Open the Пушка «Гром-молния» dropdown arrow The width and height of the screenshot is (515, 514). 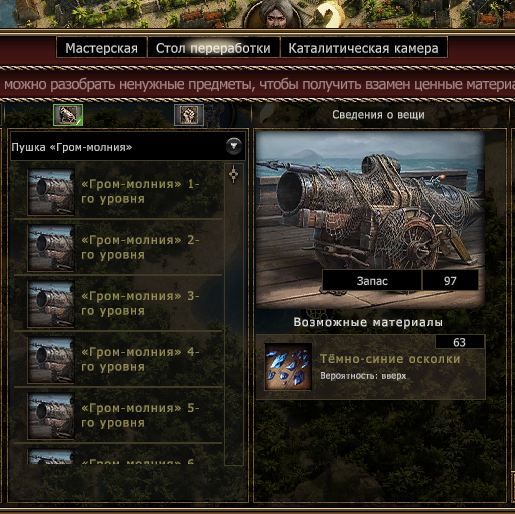pos(234,146)
